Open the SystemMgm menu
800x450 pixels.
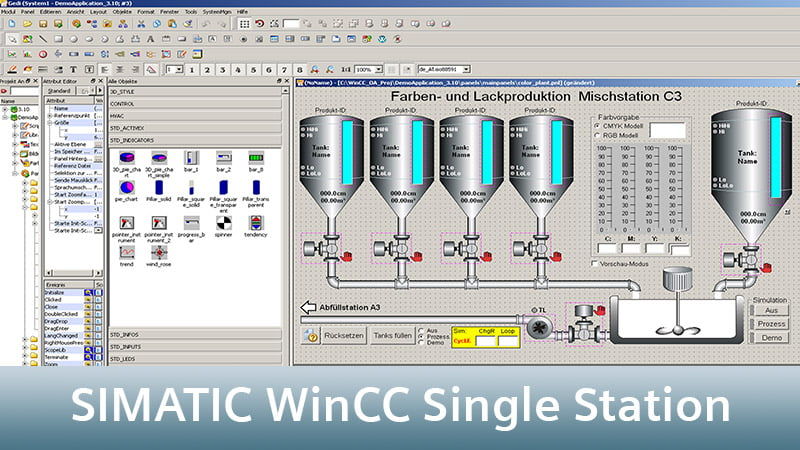tap(217, 11)
